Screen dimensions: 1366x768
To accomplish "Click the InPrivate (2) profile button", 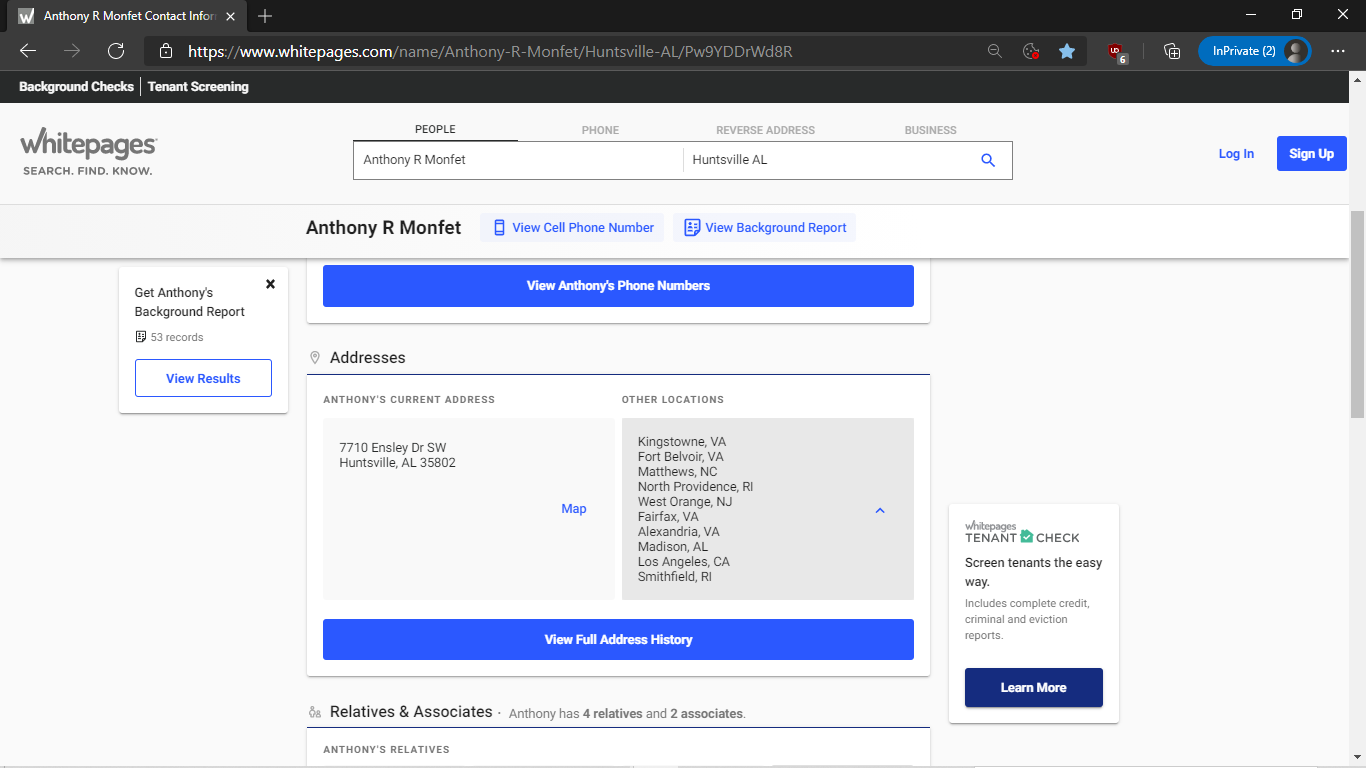I will pos(1254,51).
